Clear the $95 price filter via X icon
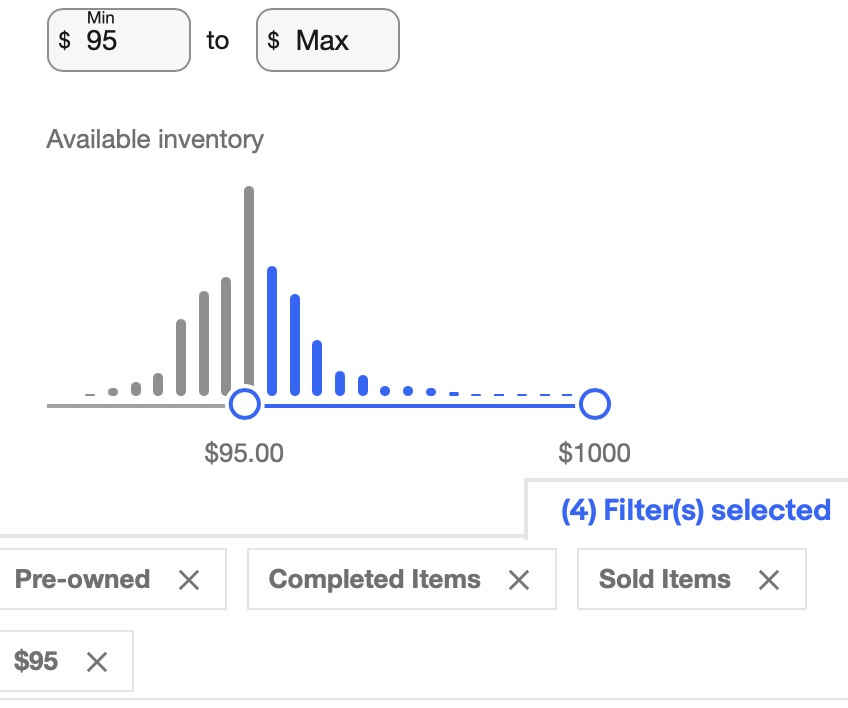Image resolution: width=848 pixels, height=708 pixels. click(x=97, y=661)
